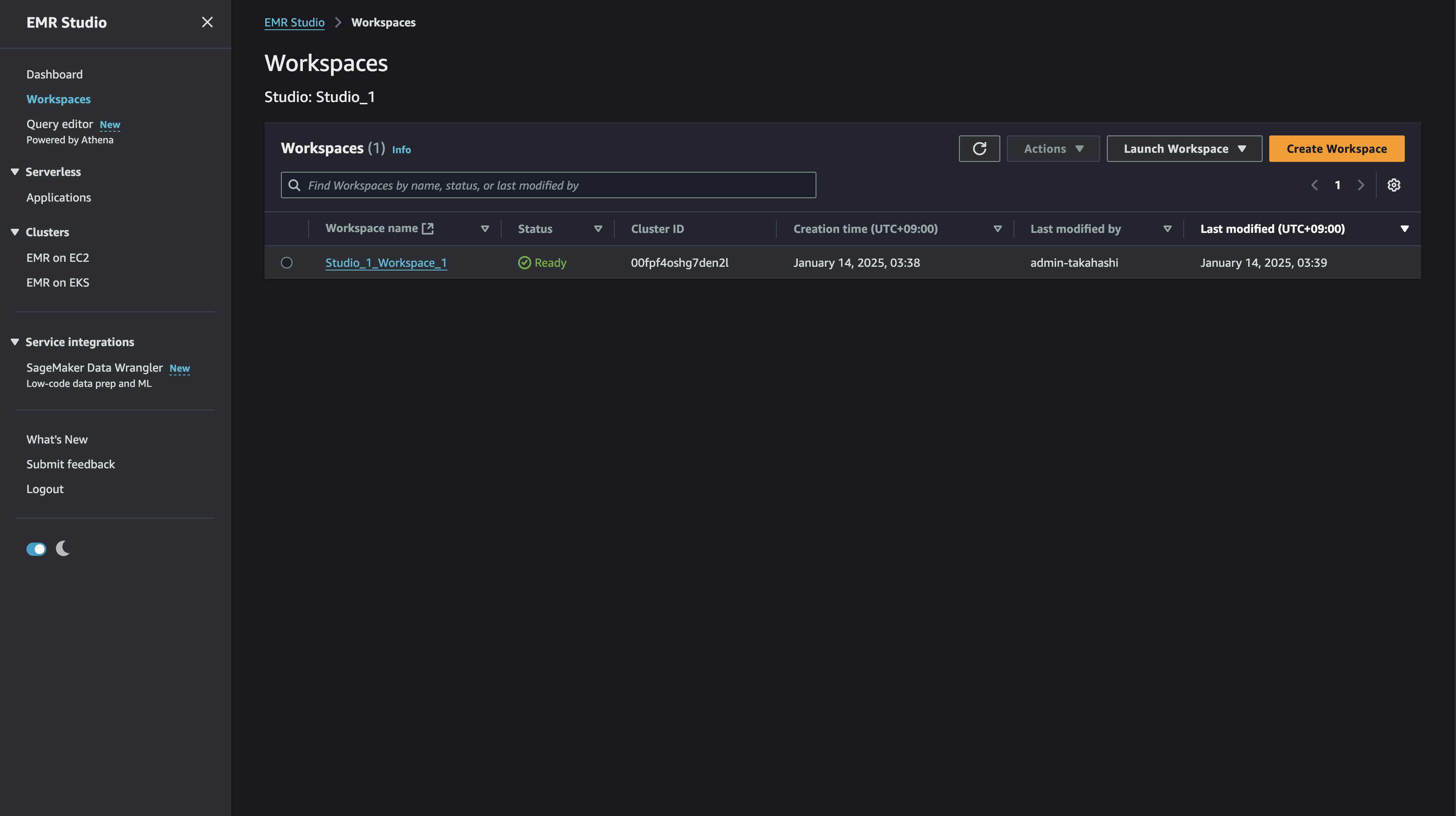Click creation time January 14, 2025, 03:38
This screenshot has width=1456, height=816.
pyautogui.click(x=856, y=263)
